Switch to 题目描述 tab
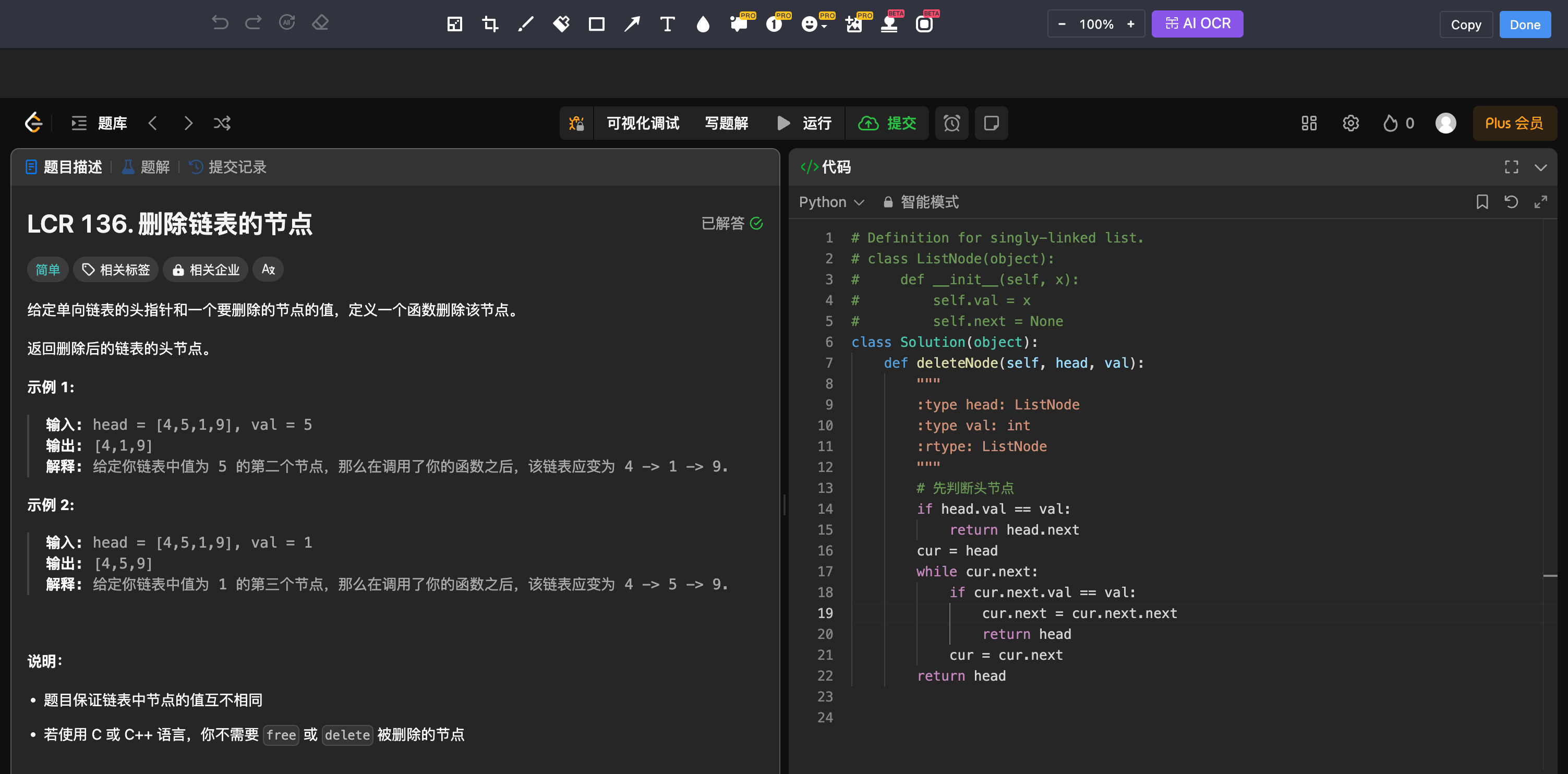 point(64,167)
